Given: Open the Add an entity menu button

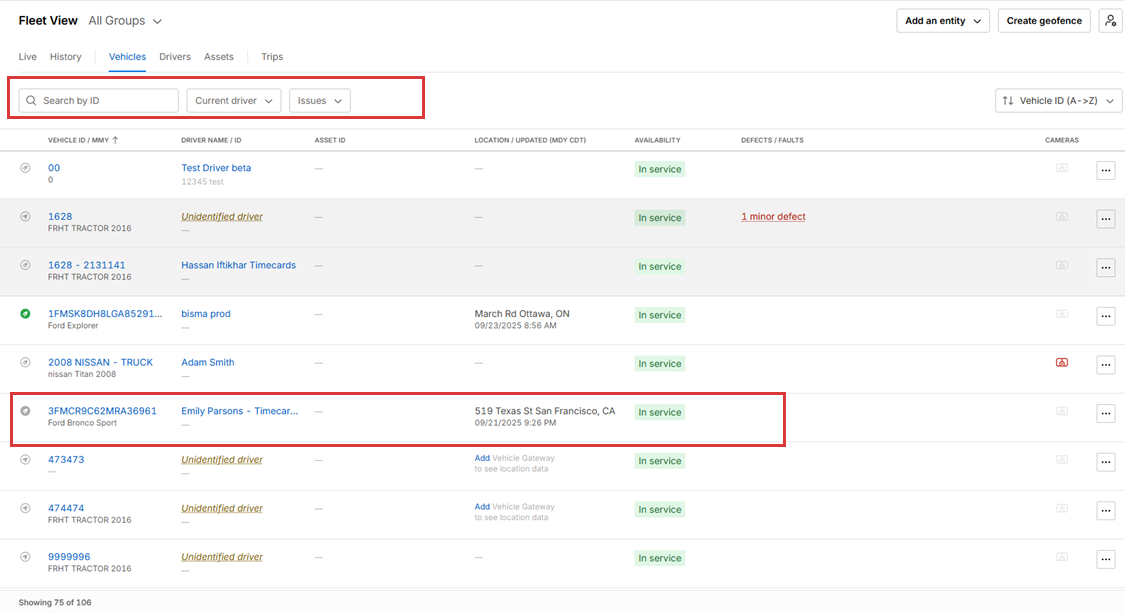Looking at the screenshot, I should click(942, 21).
